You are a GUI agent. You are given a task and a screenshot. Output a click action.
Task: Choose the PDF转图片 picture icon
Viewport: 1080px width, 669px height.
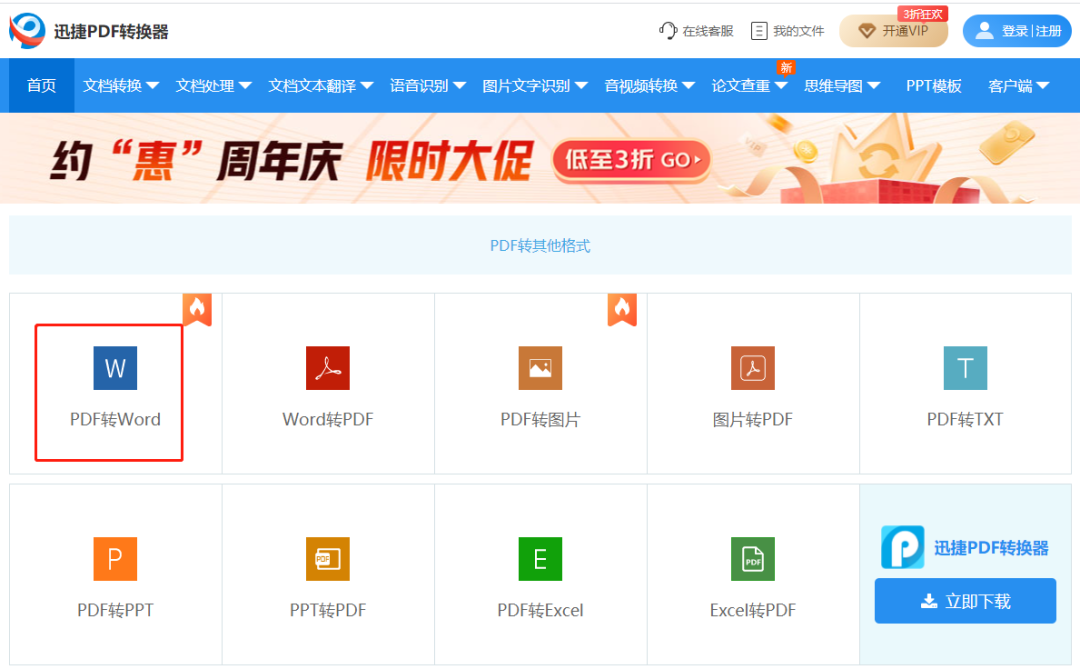point(540,368)
